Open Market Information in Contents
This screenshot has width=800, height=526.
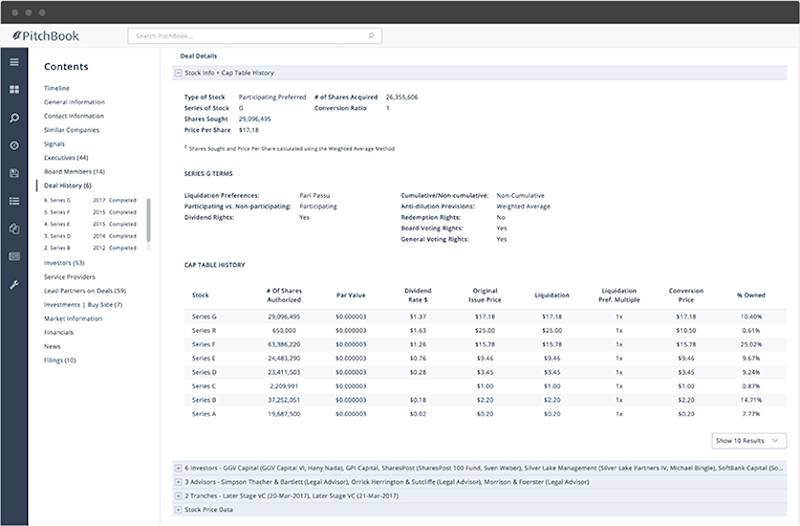point(73,318)
